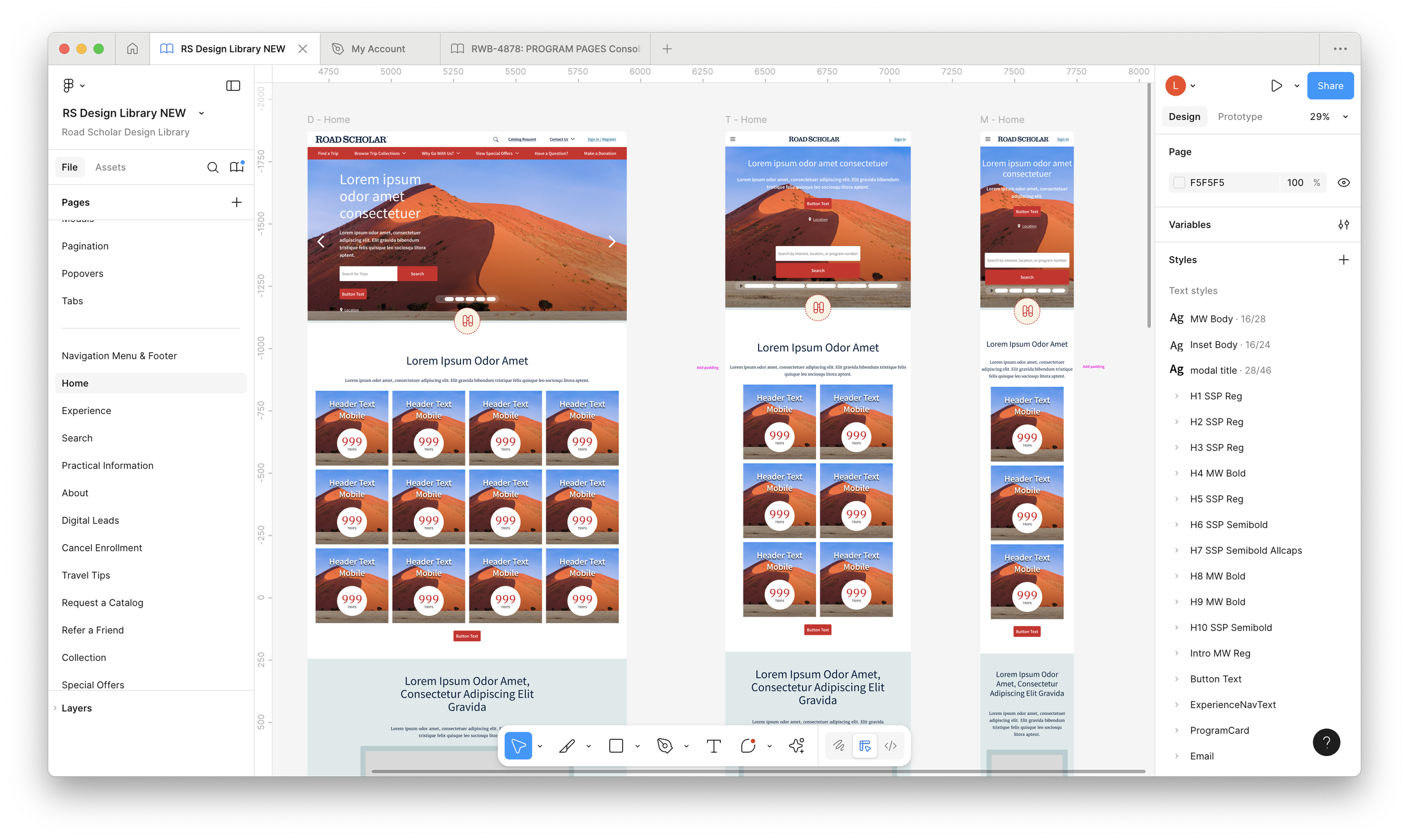The image size is (1409, 840).
Task: Select the Move tool in the bottom toolbar
Action: (x=518, y=746)
